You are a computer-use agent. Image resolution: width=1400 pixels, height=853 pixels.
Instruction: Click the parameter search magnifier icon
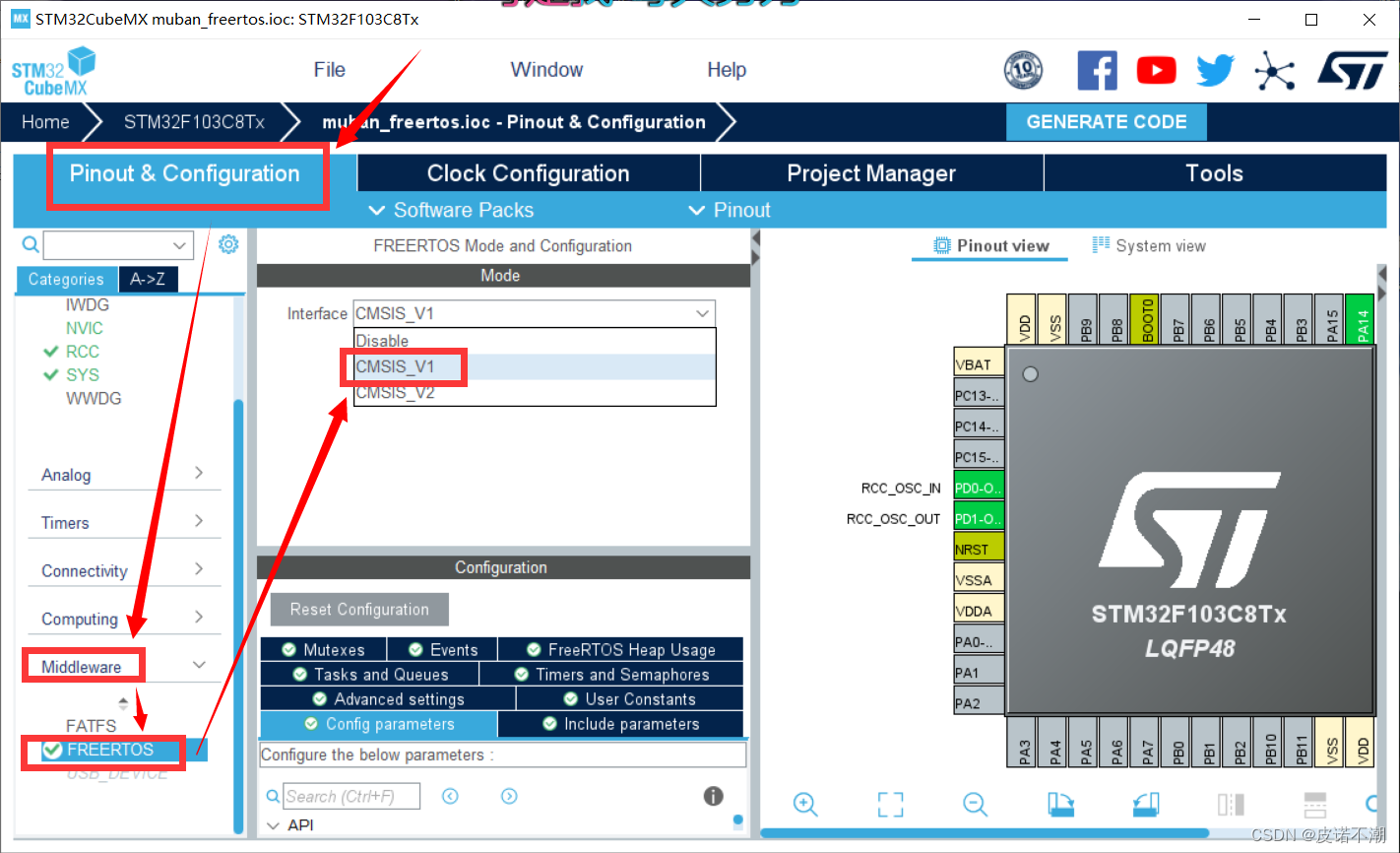click(274, 796)
